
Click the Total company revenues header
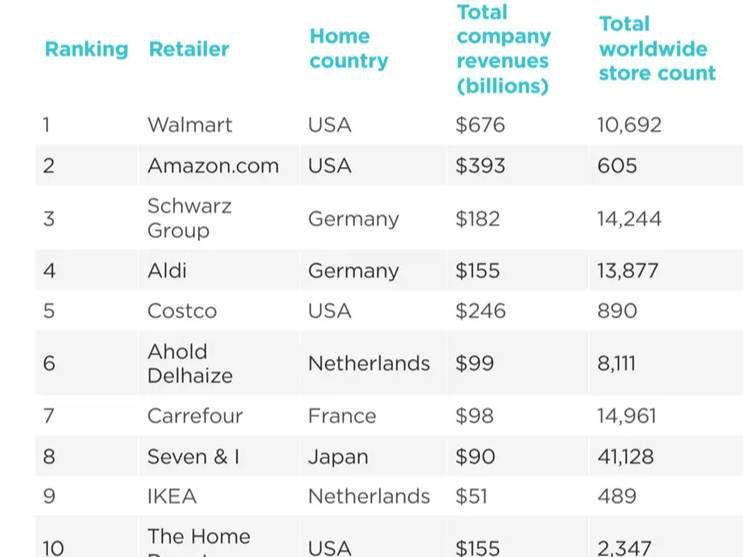(x=503, y=49)
